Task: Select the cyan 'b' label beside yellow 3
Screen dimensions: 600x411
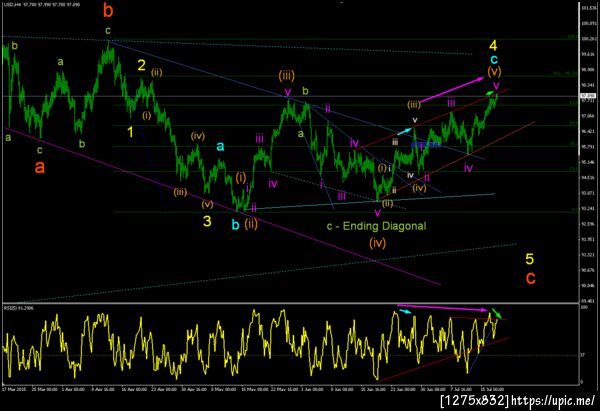Action: click(236, 225)
